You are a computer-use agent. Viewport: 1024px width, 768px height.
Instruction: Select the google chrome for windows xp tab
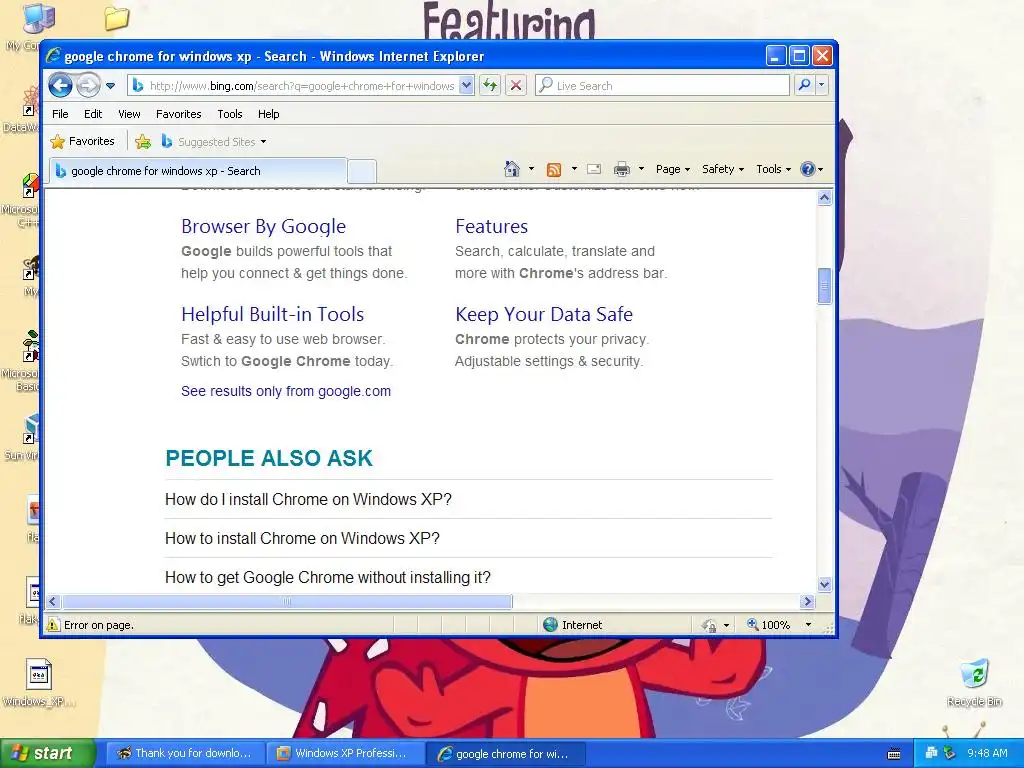[x=197, y=171]
